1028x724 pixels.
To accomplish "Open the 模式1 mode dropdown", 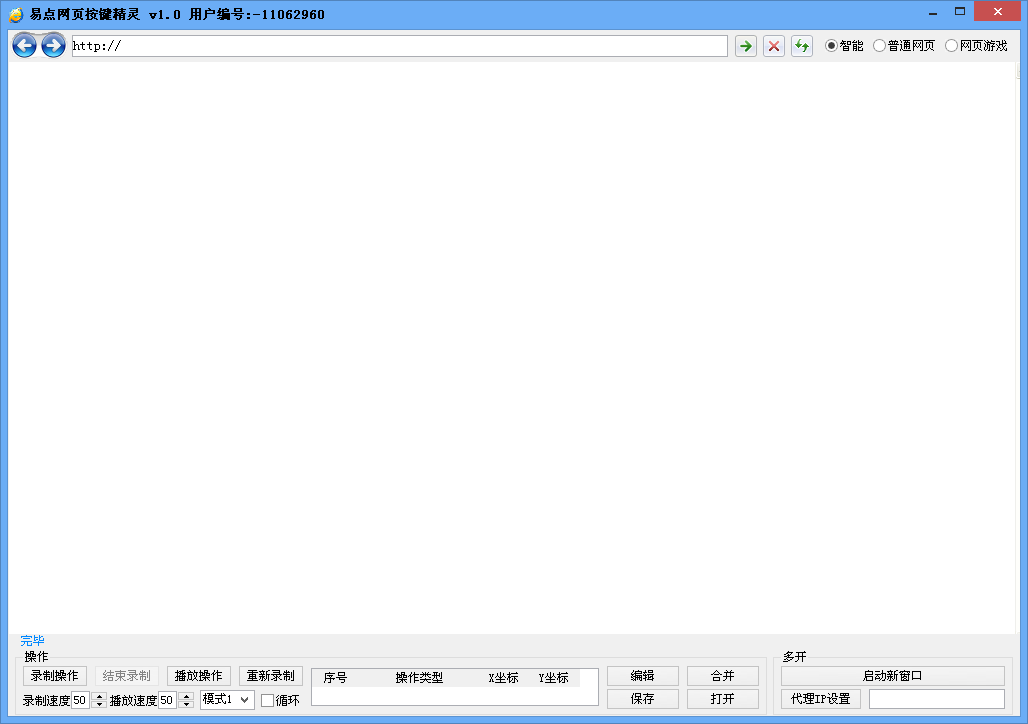I will [x=227, y=699].
